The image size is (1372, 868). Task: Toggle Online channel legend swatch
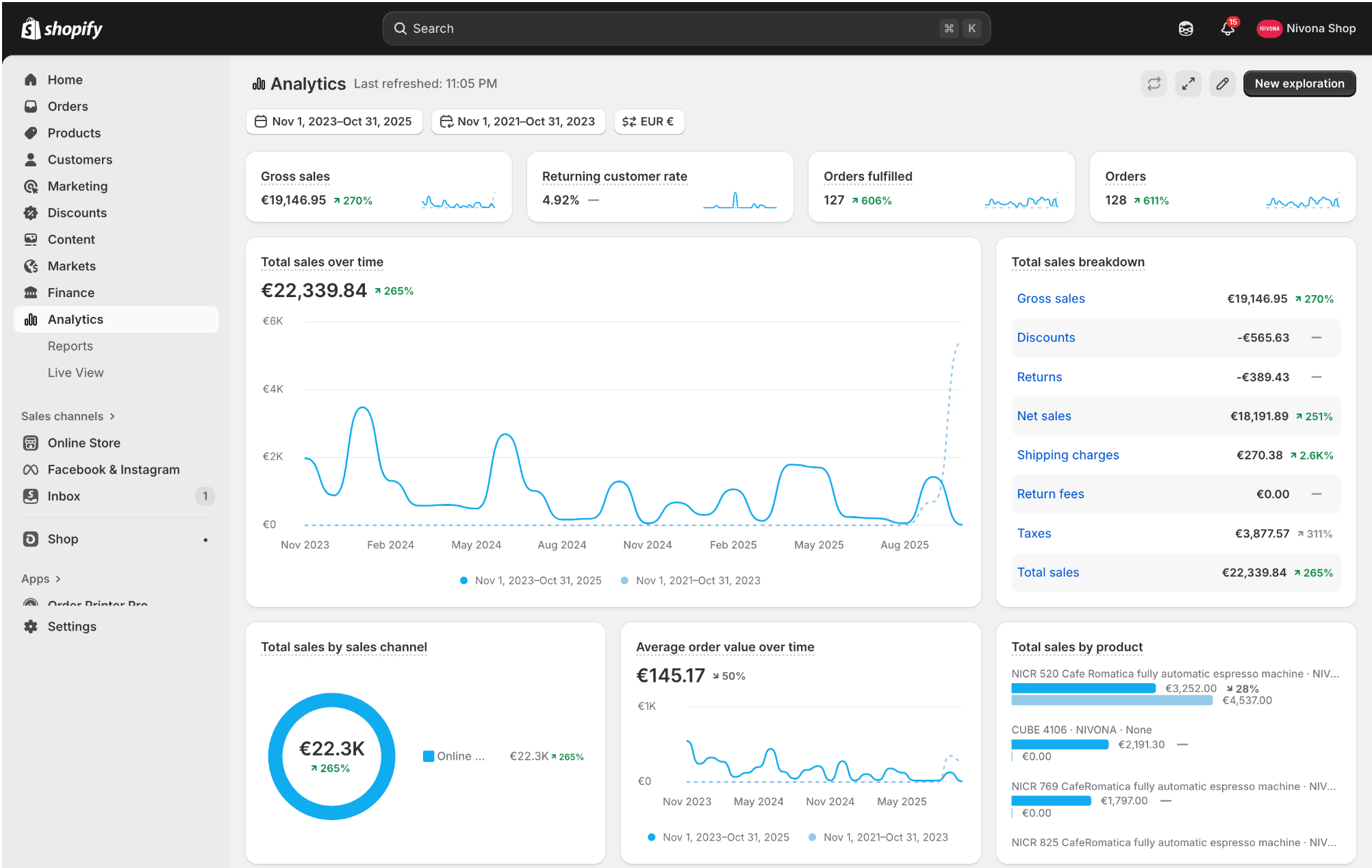429,756
